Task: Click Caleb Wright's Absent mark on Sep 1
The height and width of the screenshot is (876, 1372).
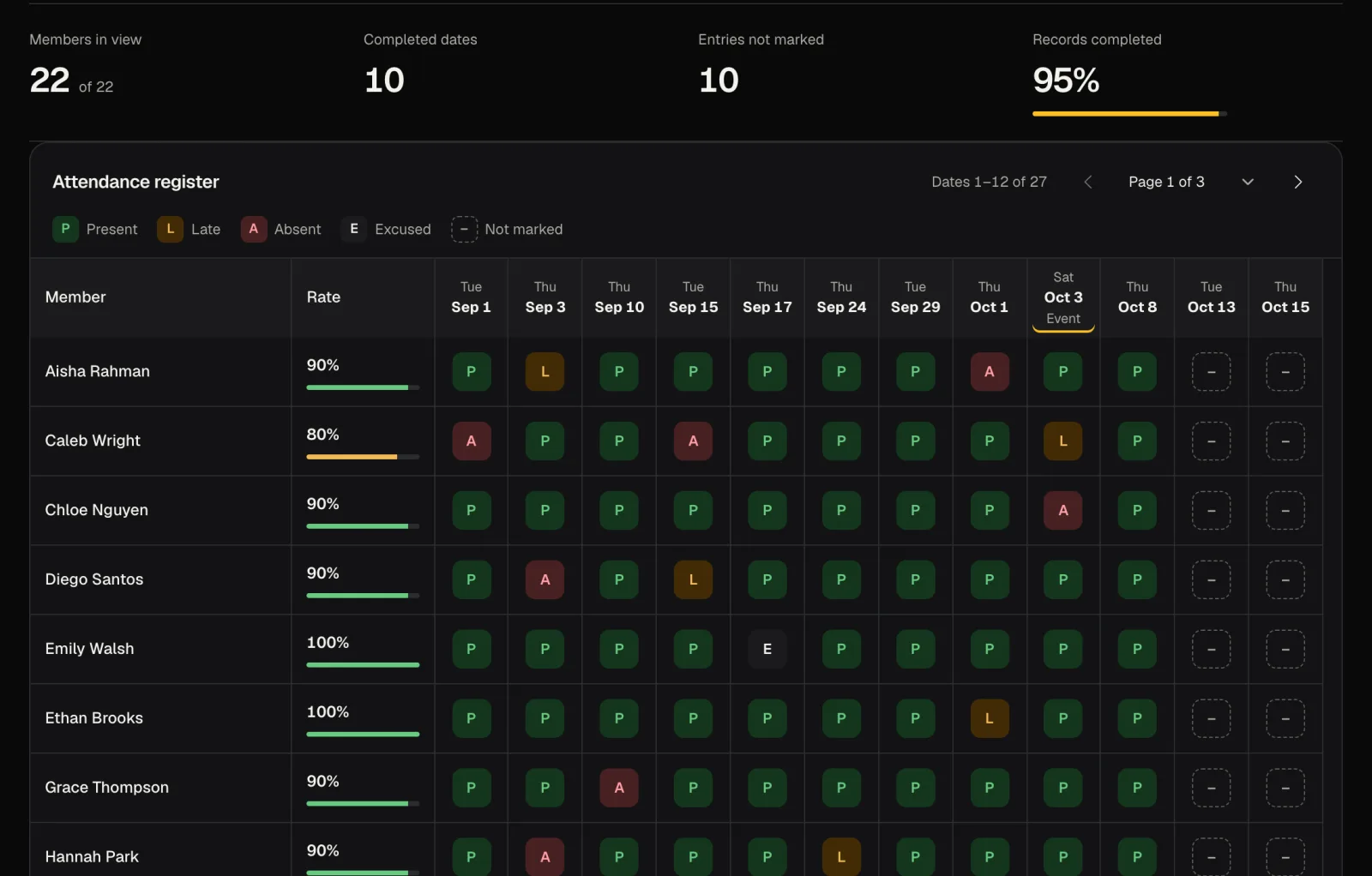Action: [471, 441]
